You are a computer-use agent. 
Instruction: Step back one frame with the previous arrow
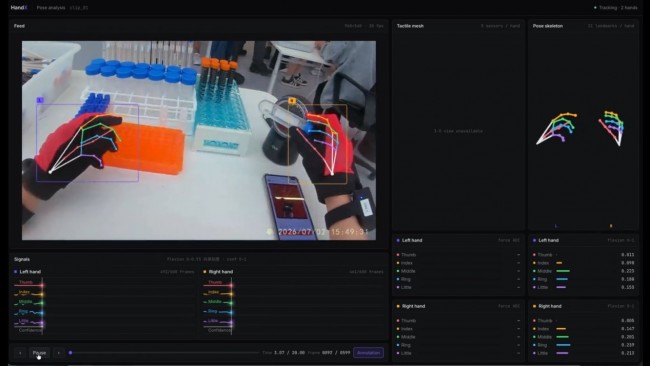(20, 353)
